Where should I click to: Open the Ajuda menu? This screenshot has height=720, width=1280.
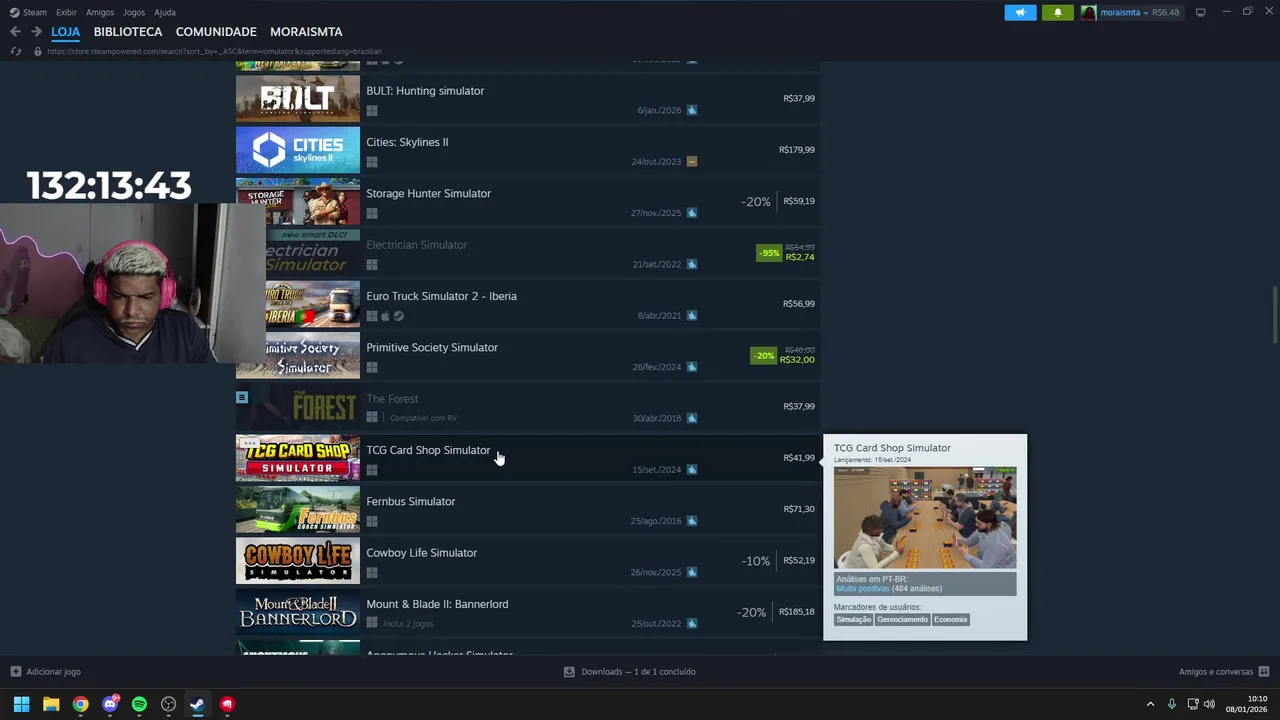tap(165, 12)
